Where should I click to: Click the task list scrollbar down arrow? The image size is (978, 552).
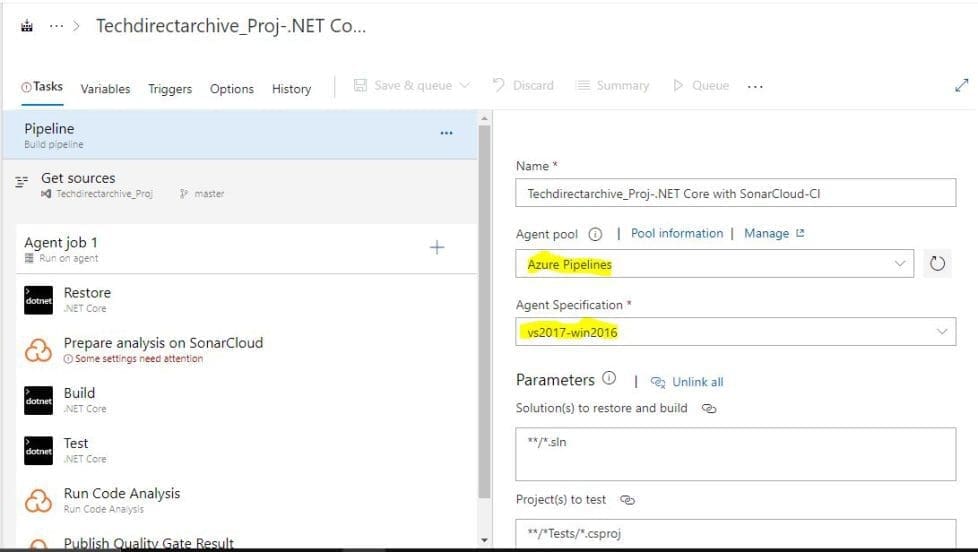pos(485,541)
